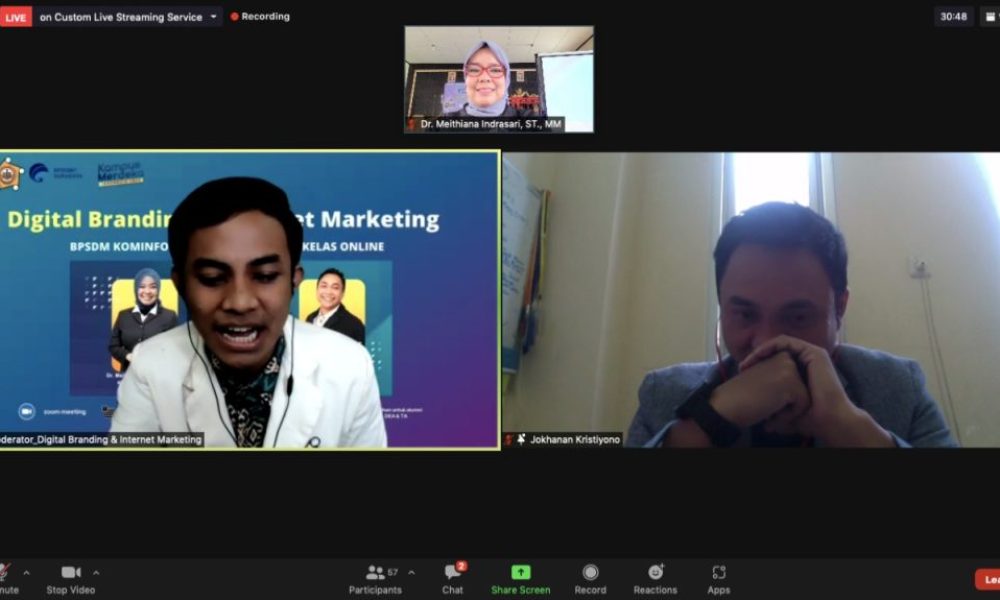Open video options caret beside Stop Video
The image size is (1000, 600).
pos(96,573)
